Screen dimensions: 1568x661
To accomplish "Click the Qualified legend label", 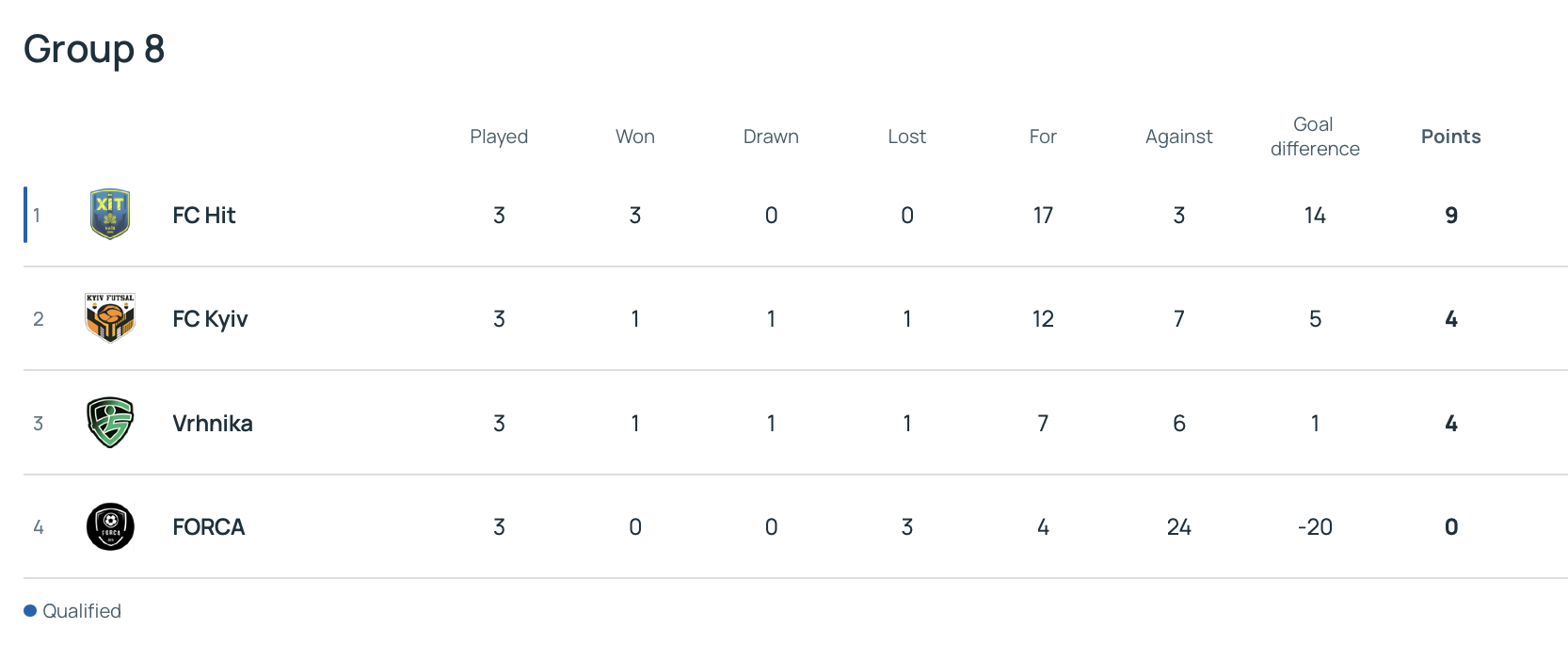I will (82, 611).
